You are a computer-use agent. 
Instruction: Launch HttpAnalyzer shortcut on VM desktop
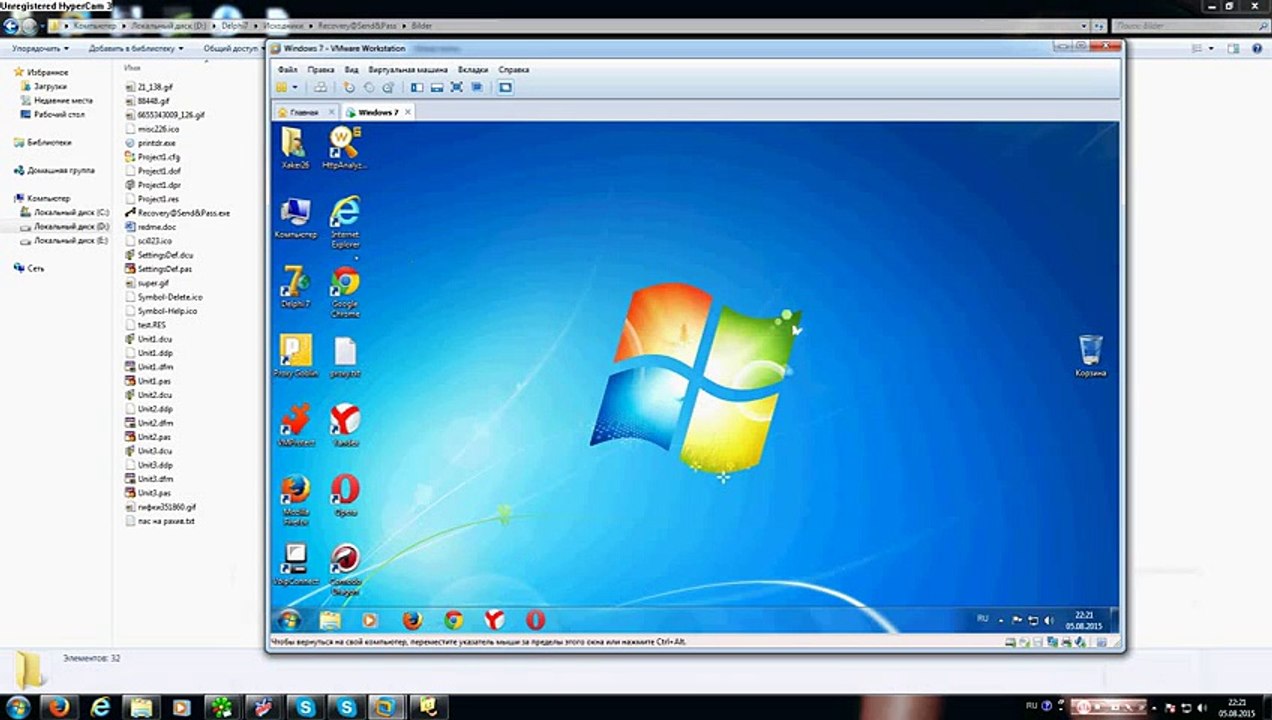click(344, 148)
